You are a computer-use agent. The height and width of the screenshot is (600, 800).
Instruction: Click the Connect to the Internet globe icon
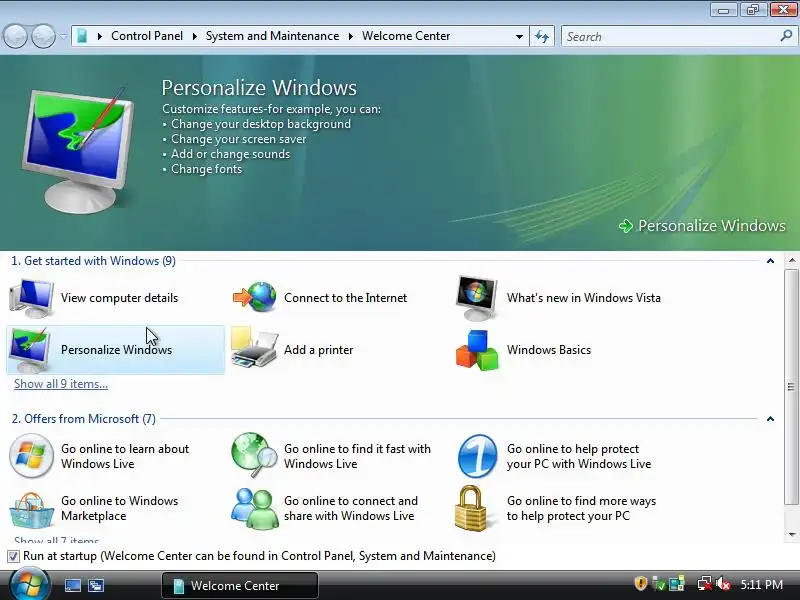tap(255, 297)
